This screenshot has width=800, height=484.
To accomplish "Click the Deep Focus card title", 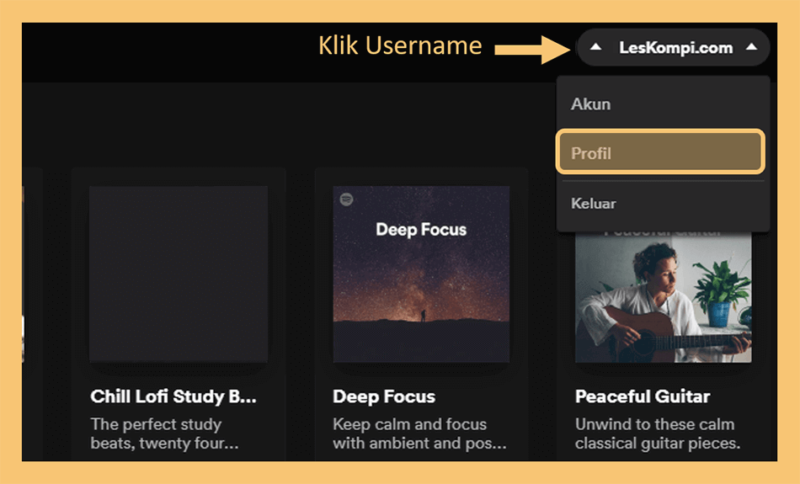I will (x=384, y=397).
